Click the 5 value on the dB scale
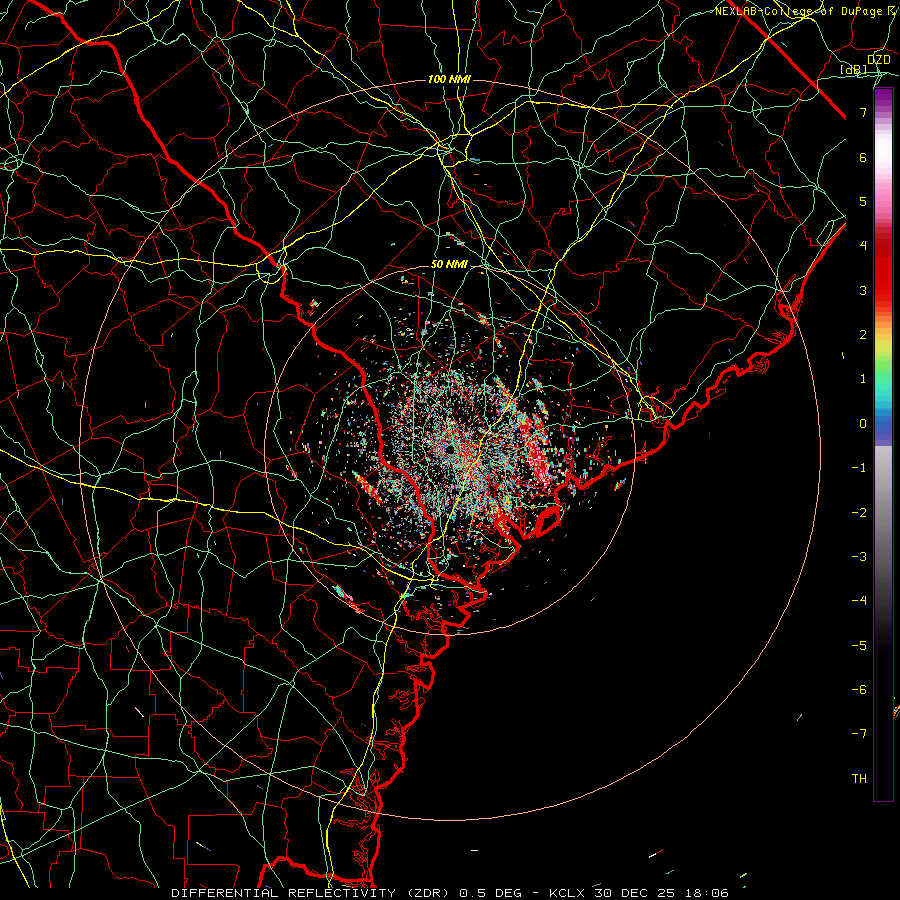900x900 pixels. click(863, 201)
